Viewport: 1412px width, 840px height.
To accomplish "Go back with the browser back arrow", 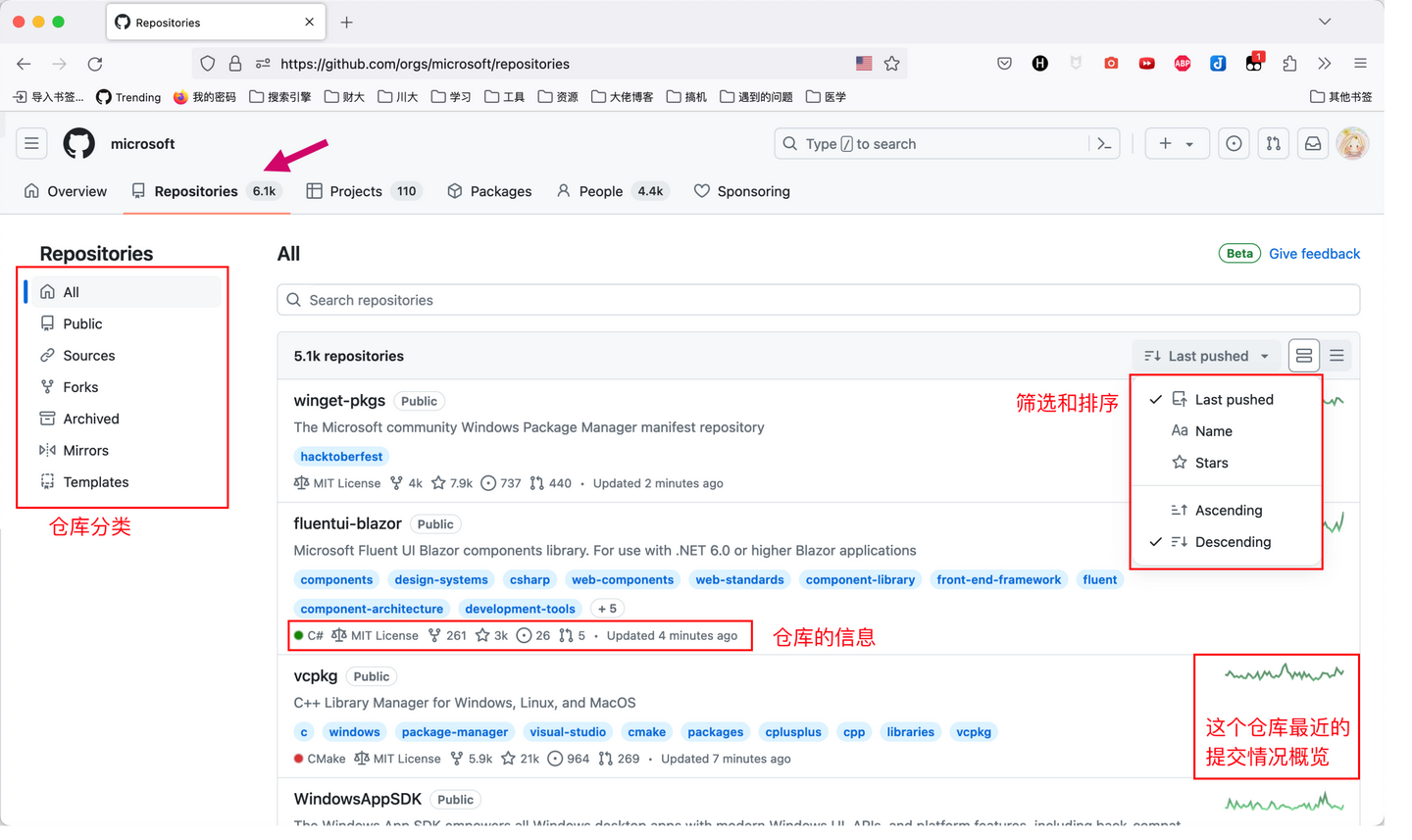I will point(24,64).
